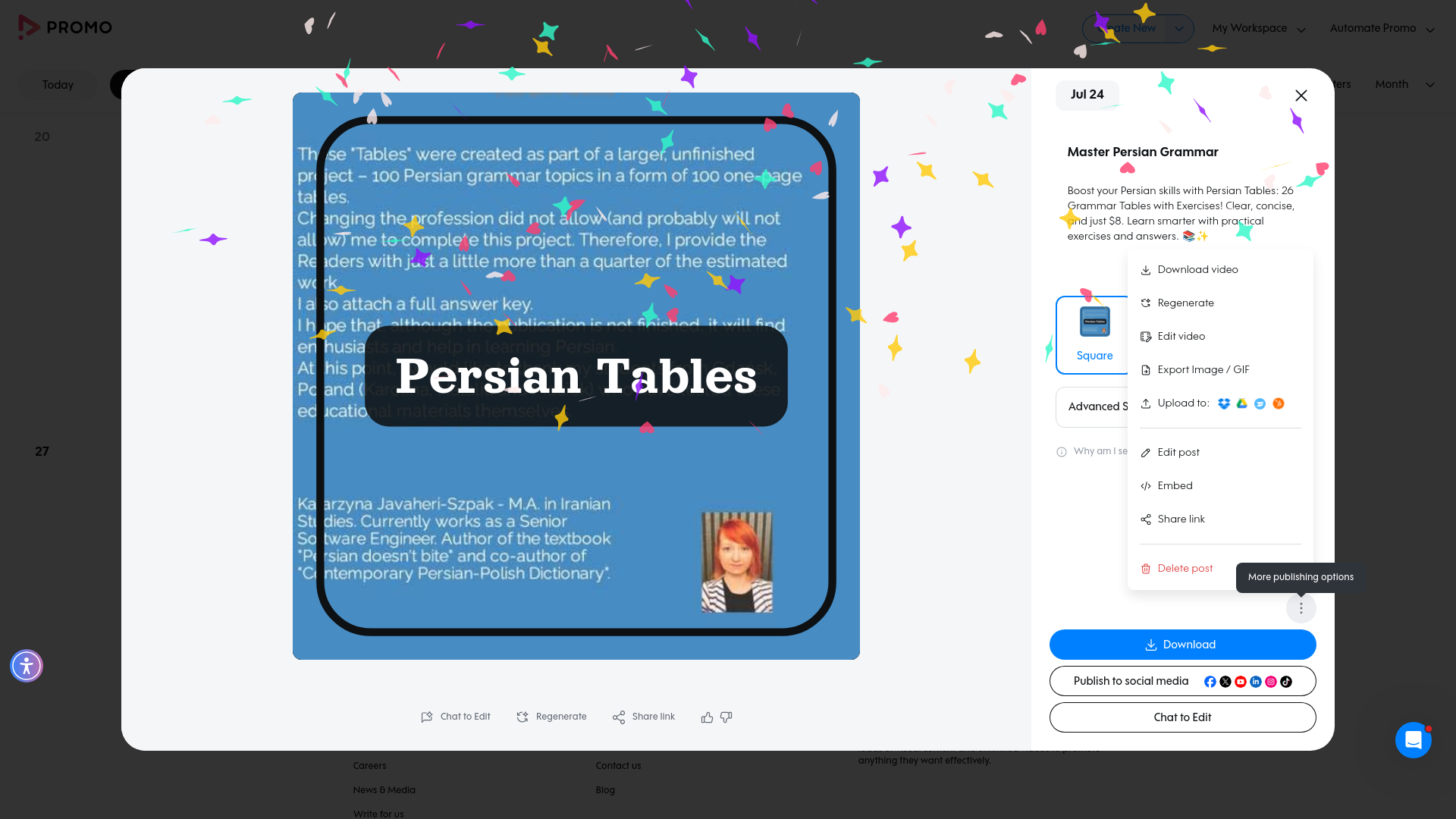Open the Contact us footer link
1456x819 pixels.
point(619,766)
